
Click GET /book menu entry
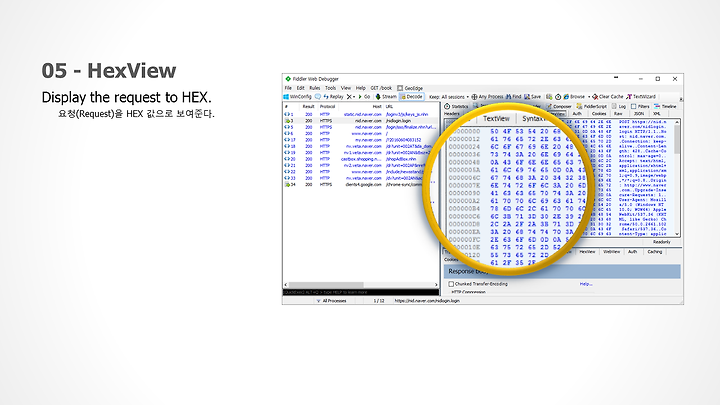[381, 88]
